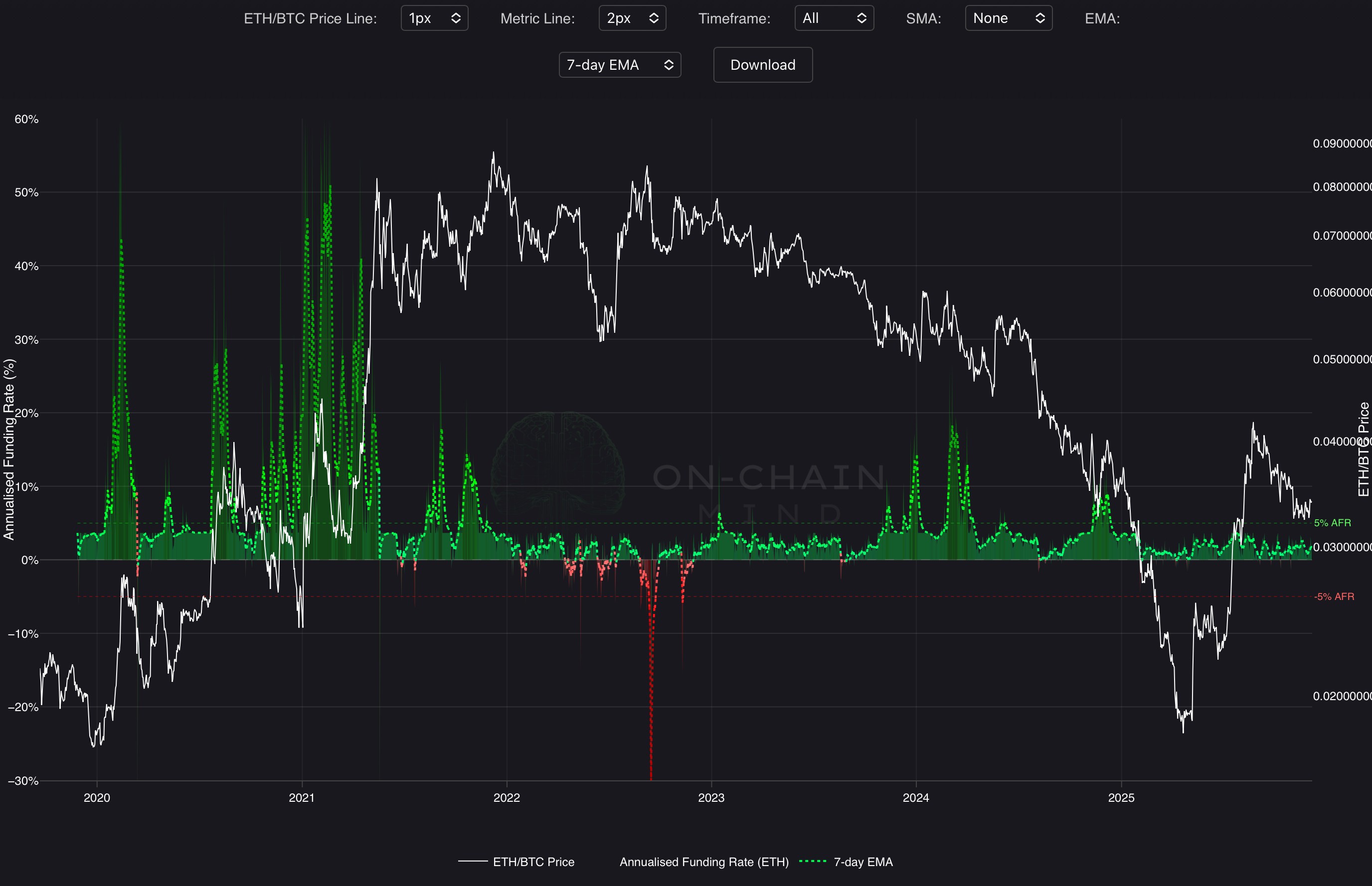Click the Annualised Funding Rate (%) axis title
The width and height of the screenshot is (1372, 886).
(8, 449)
